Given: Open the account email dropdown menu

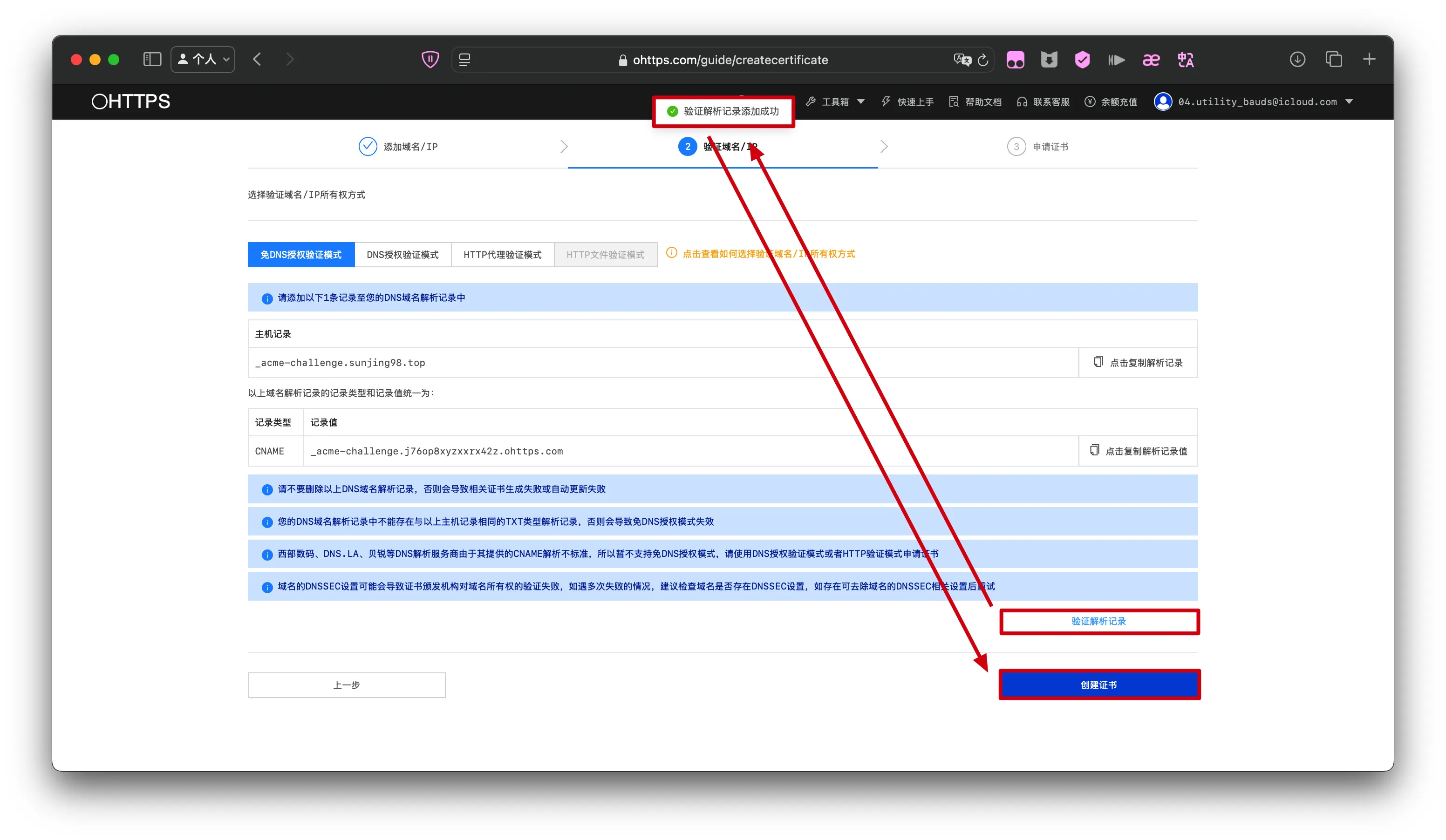Looking at the screenshot, I should click(1257, 102).
